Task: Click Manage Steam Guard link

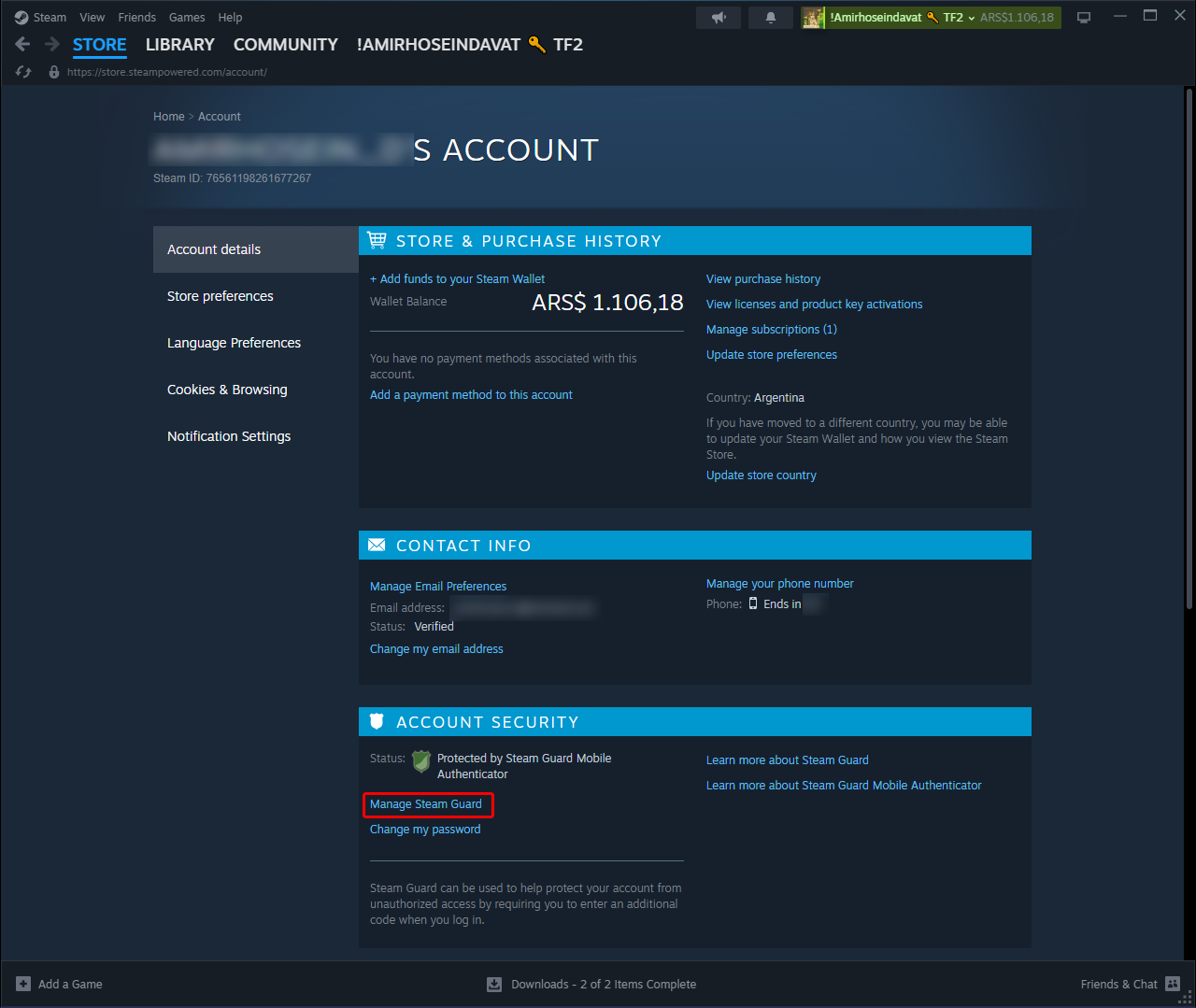Action: [426, 804]
